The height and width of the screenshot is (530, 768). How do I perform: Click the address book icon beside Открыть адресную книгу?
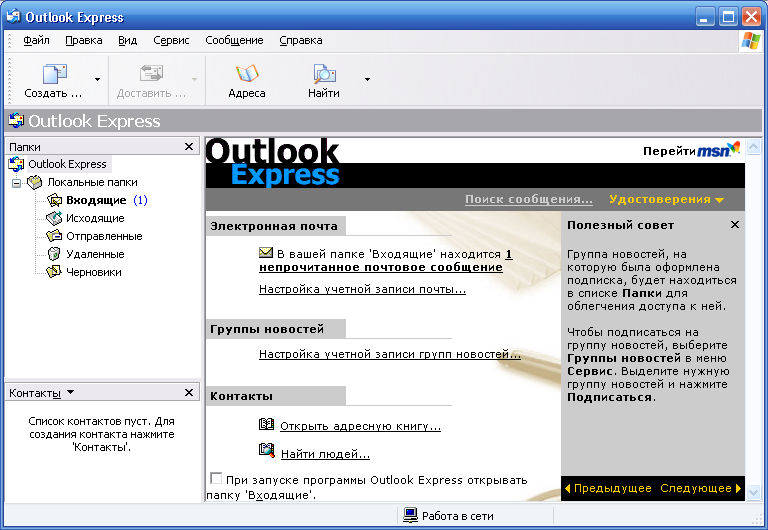[x=266, y=425]
